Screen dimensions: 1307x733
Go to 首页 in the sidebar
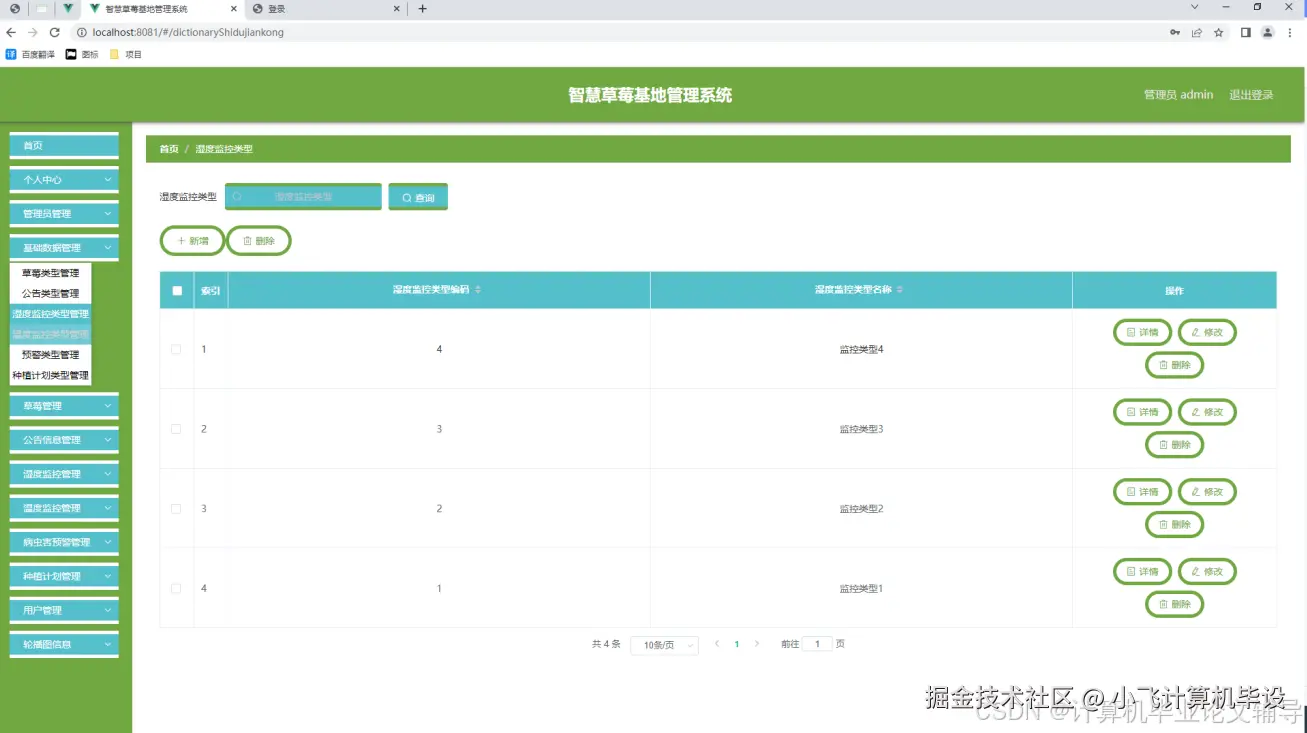(64, 146)
